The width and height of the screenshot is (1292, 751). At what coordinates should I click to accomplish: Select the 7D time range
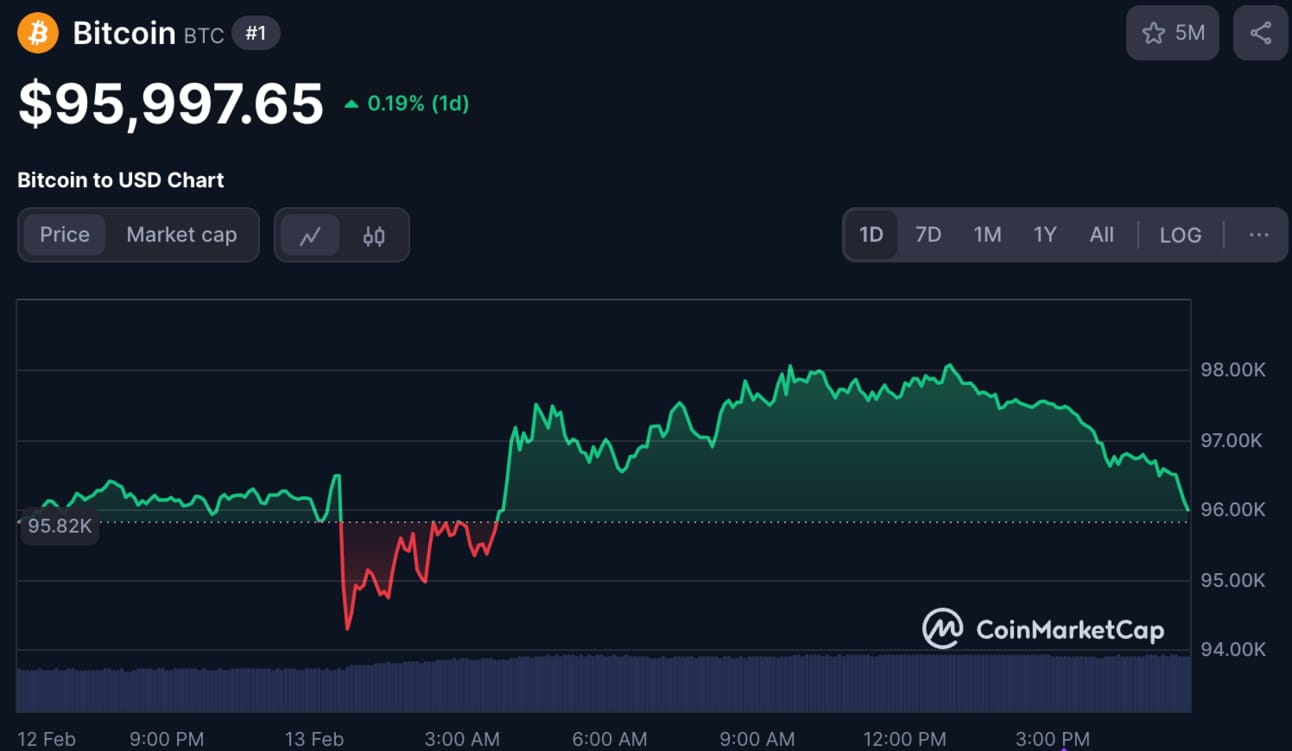[x=928, y=235]
